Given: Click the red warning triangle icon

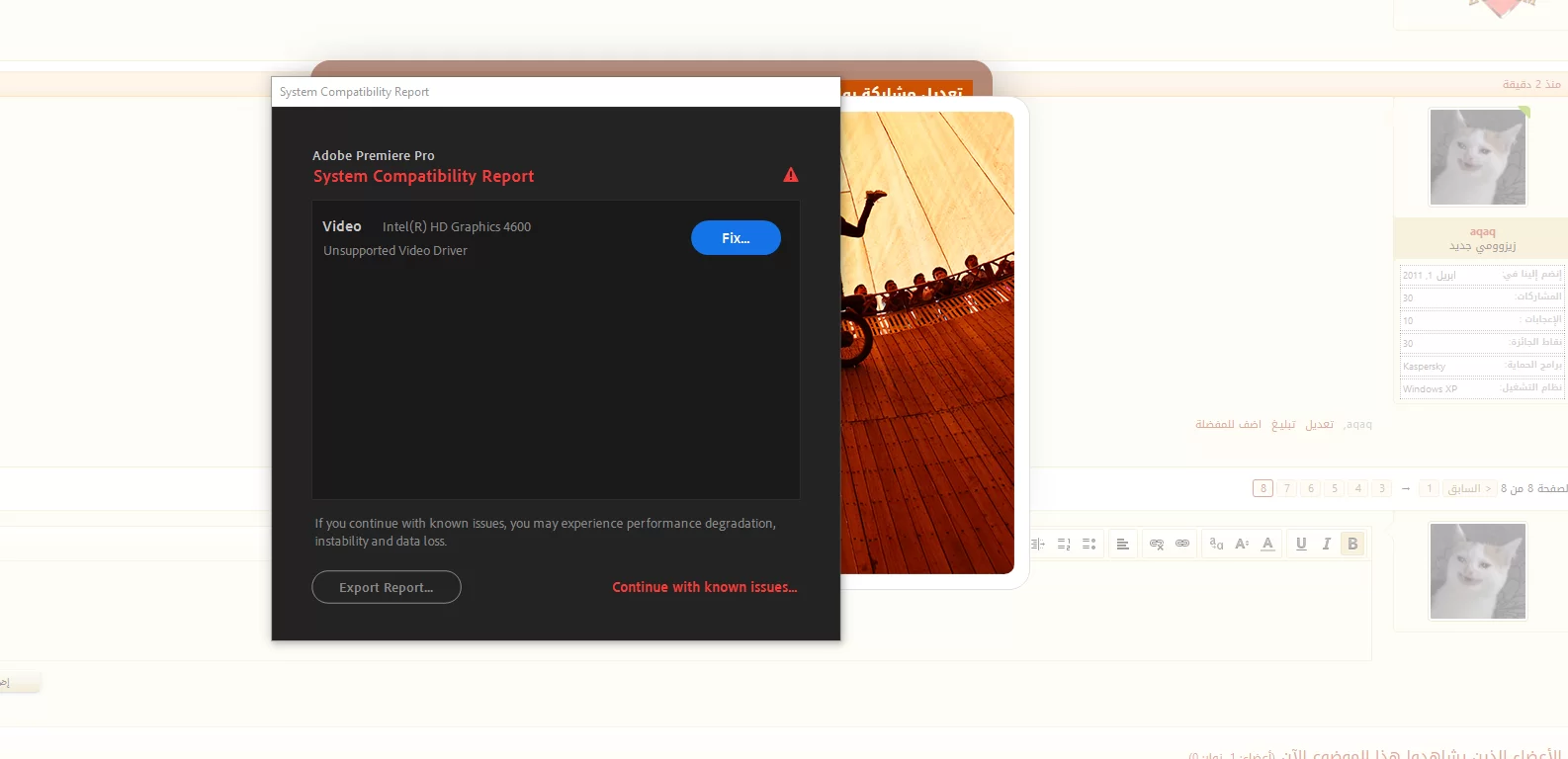Looking at the screenshot, I should coord(791,175).
